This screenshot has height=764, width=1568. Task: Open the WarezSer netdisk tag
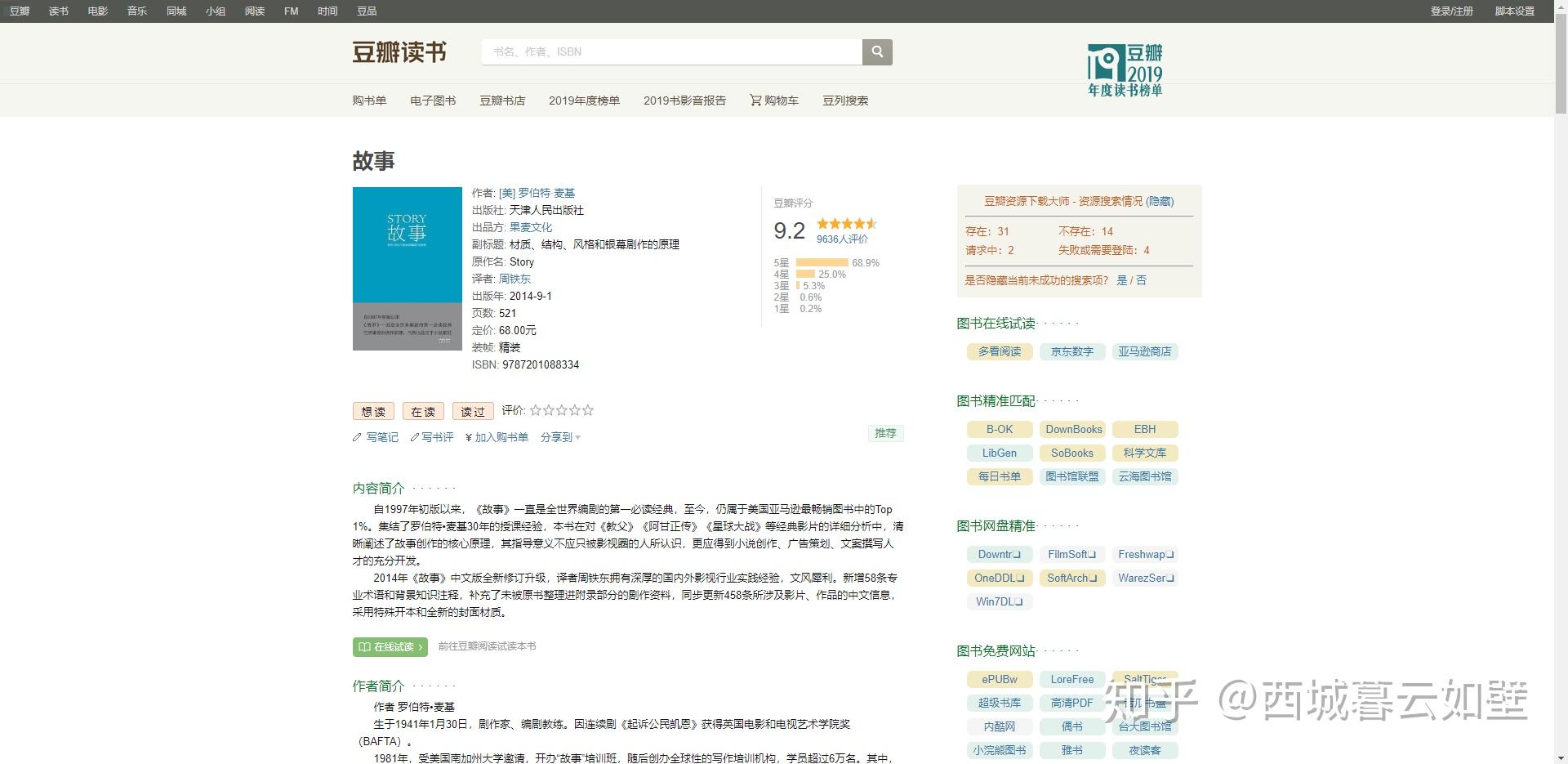1145,578
